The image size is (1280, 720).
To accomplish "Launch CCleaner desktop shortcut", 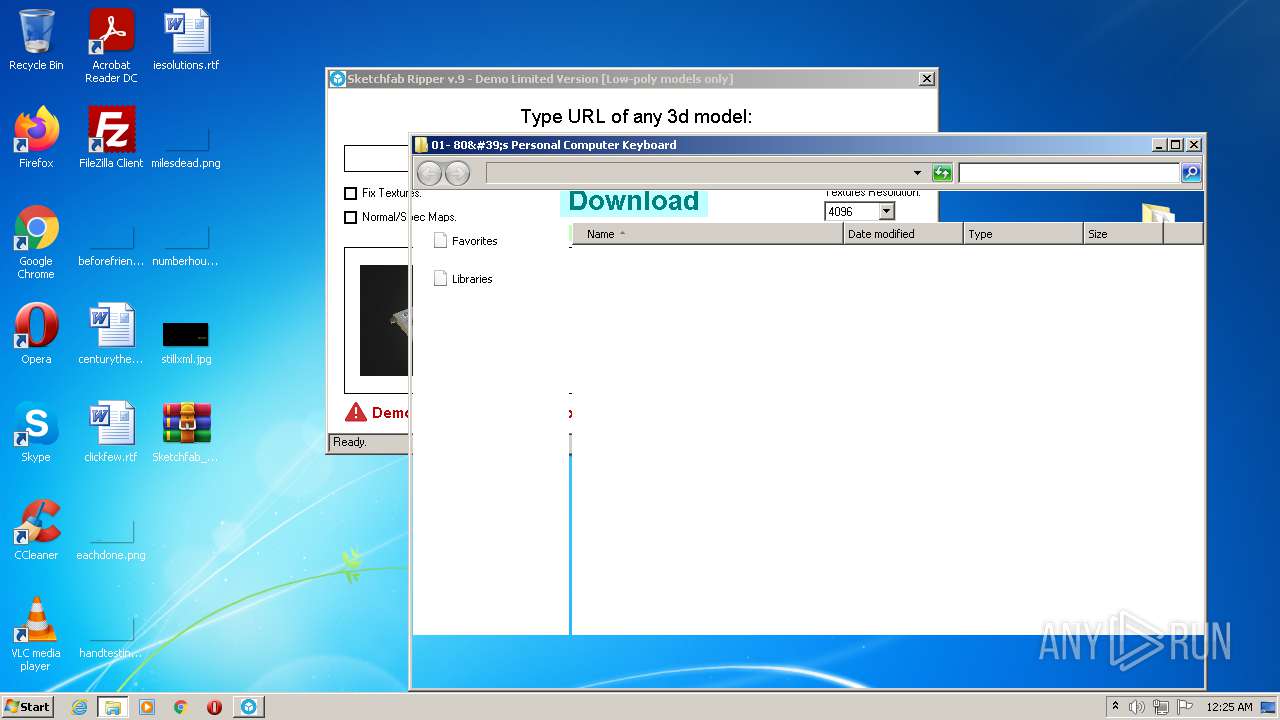I will (x=36, y=530).
